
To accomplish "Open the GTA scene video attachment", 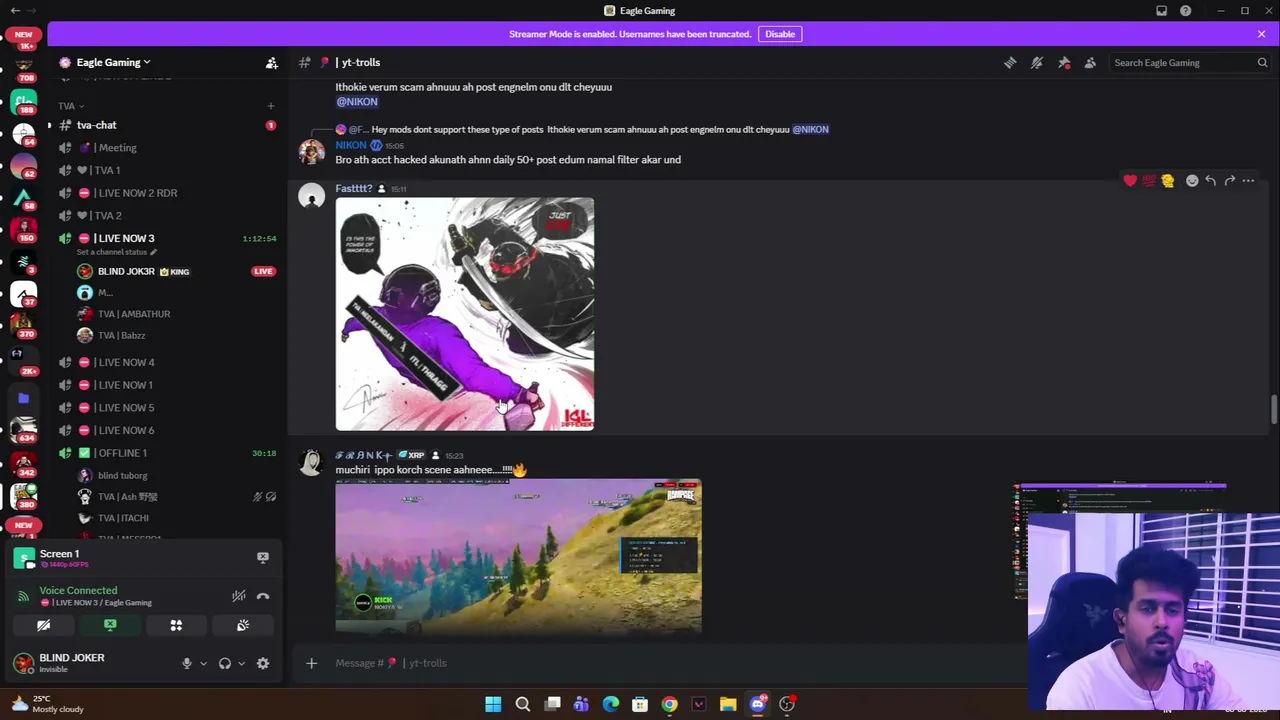I will pyautogui.click(x=518, y=556).
